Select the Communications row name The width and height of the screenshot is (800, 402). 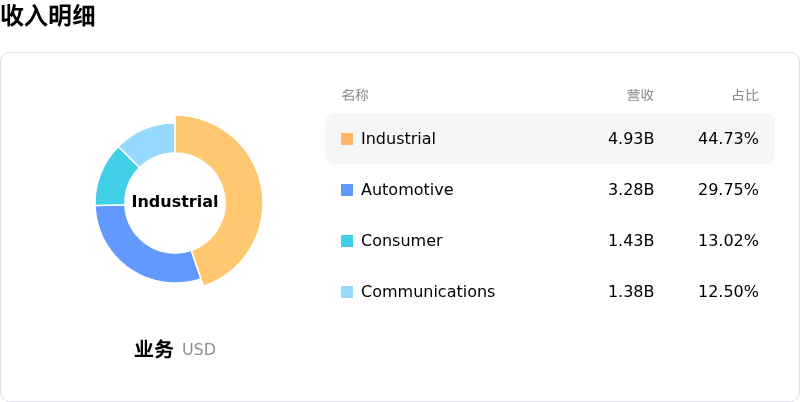pos(428,292)
